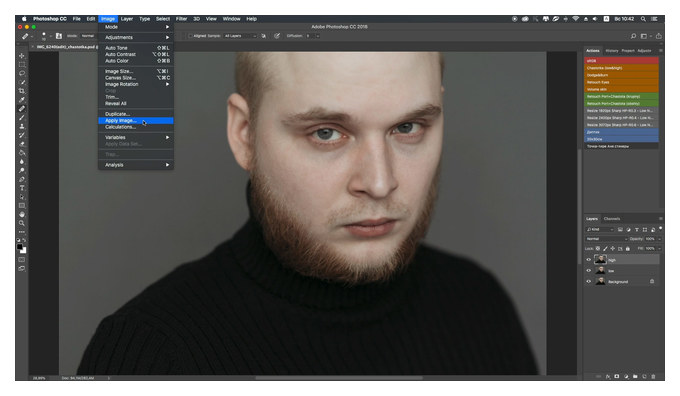Choose Apply Image from the Image menu
The image size is (680, 396).
136,121
